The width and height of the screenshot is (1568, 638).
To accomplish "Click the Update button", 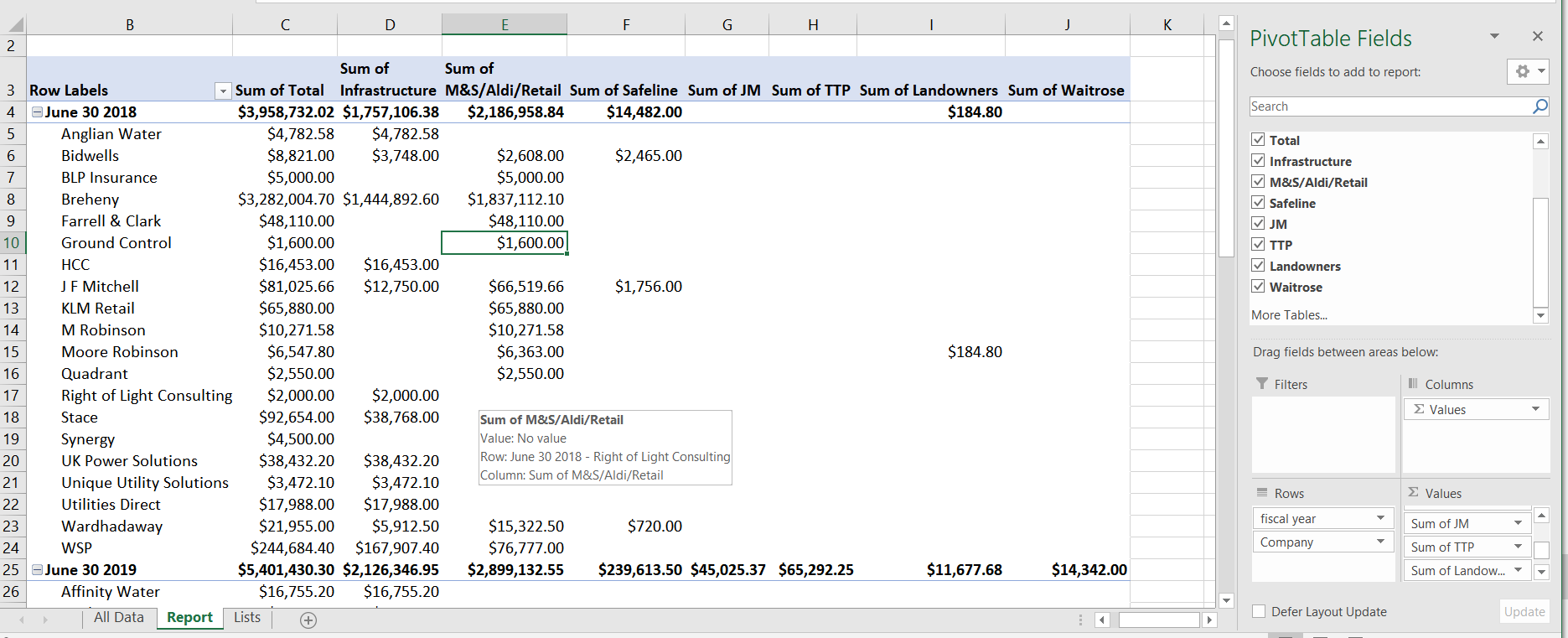I will (1524, 611).
